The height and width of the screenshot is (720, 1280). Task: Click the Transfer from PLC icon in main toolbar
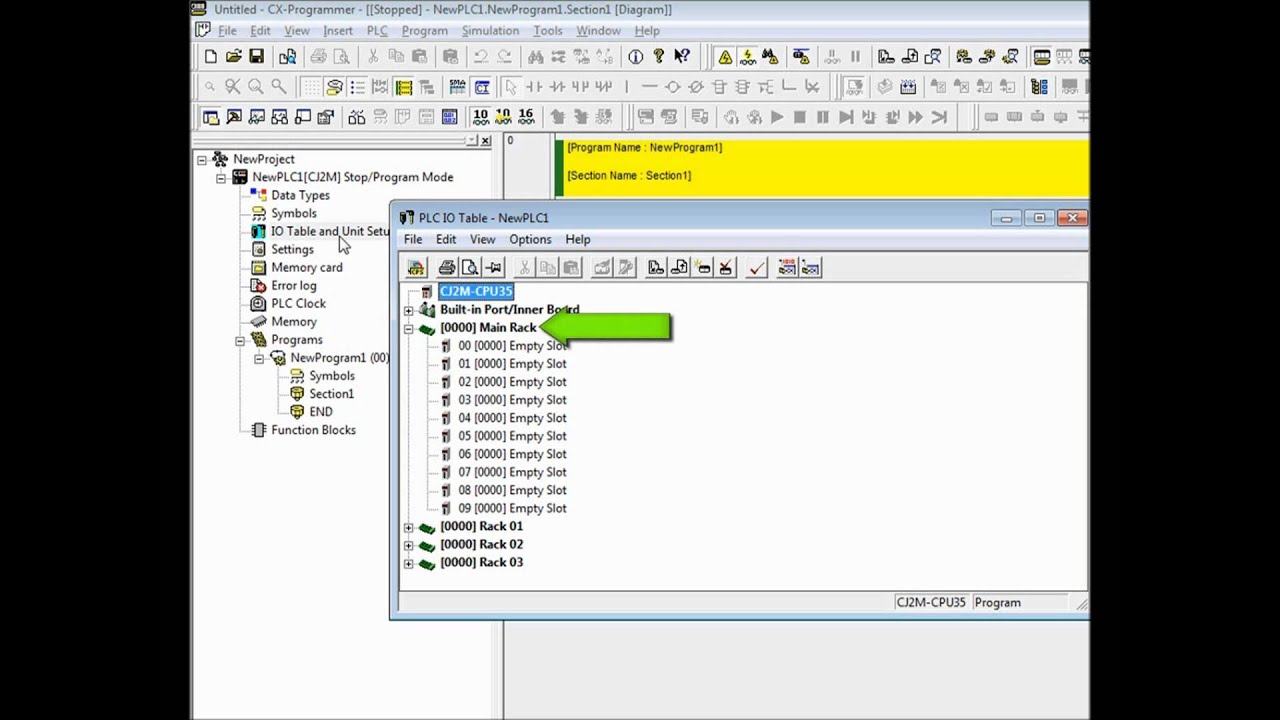tap(909, 57)
